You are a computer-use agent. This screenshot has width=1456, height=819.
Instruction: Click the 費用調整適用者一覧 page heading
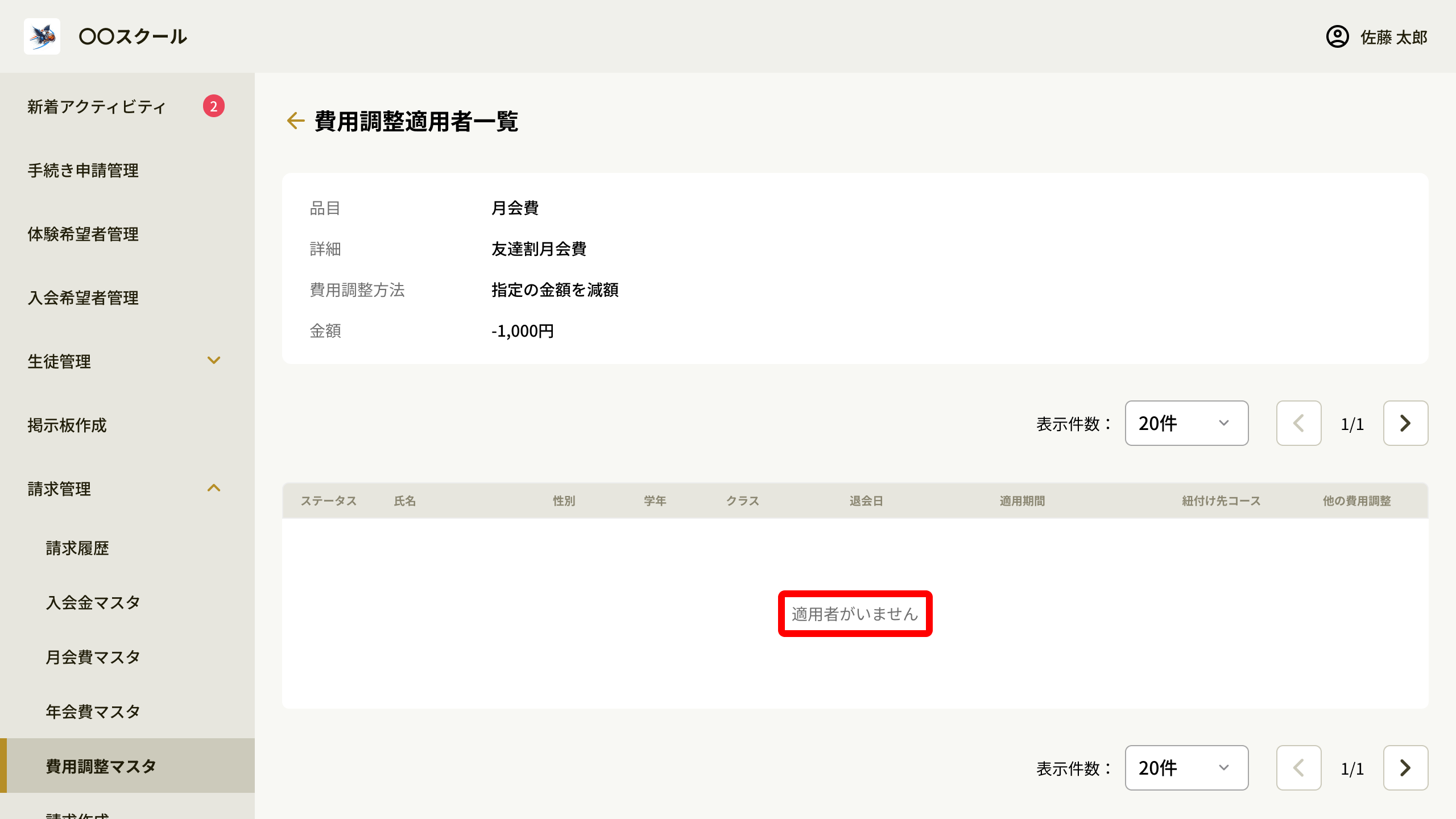point(416,121)
